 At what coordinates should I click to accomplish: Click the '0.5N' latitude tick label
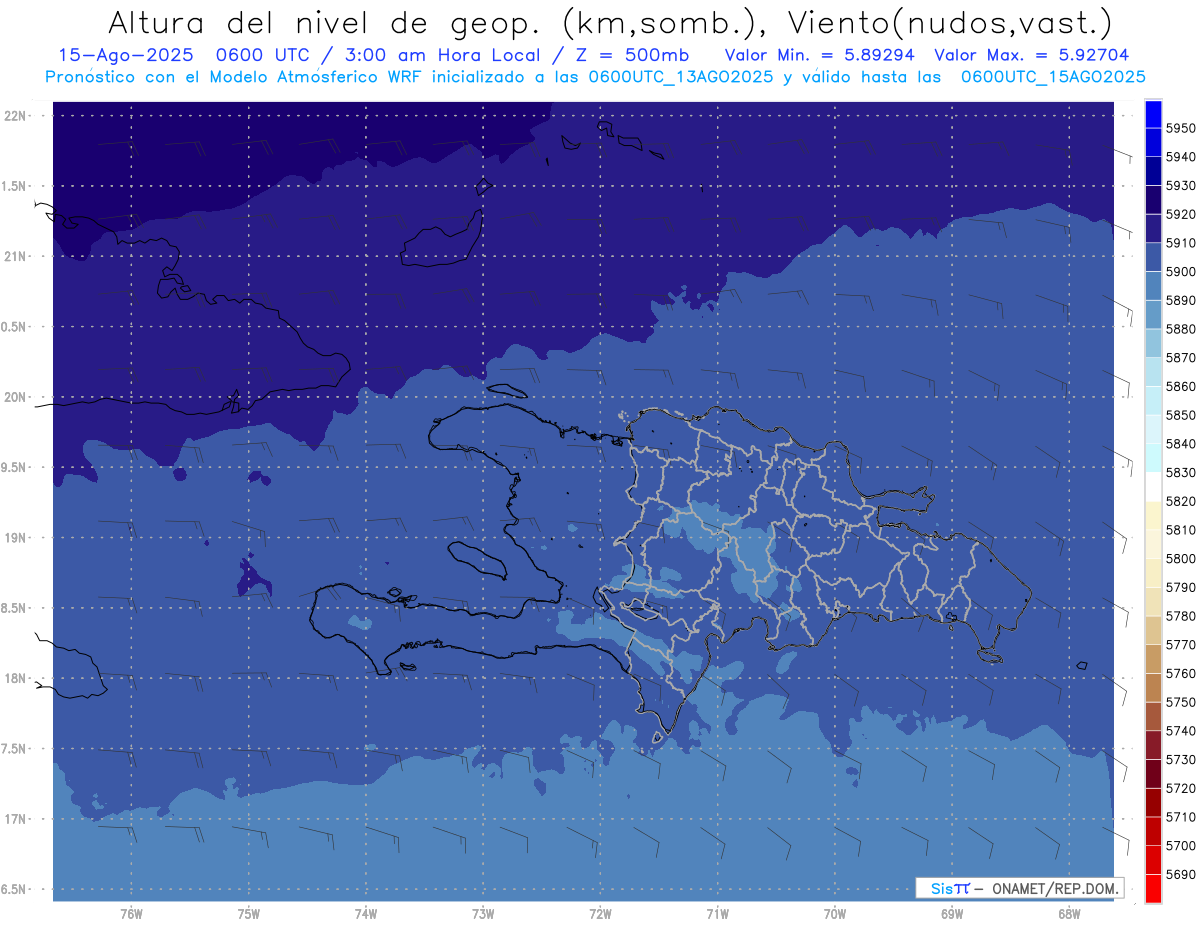(x=14, y=327)
